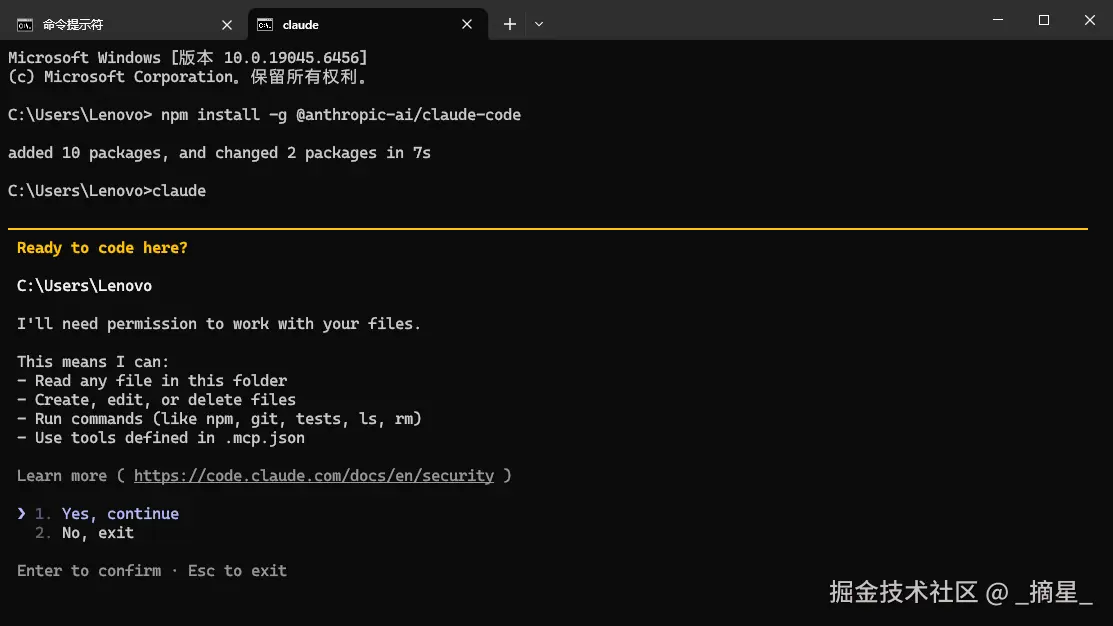Viewport: 1113px width, 626px height.
Task: Choose the "No, exit" option
Action: tap(97, 533)
